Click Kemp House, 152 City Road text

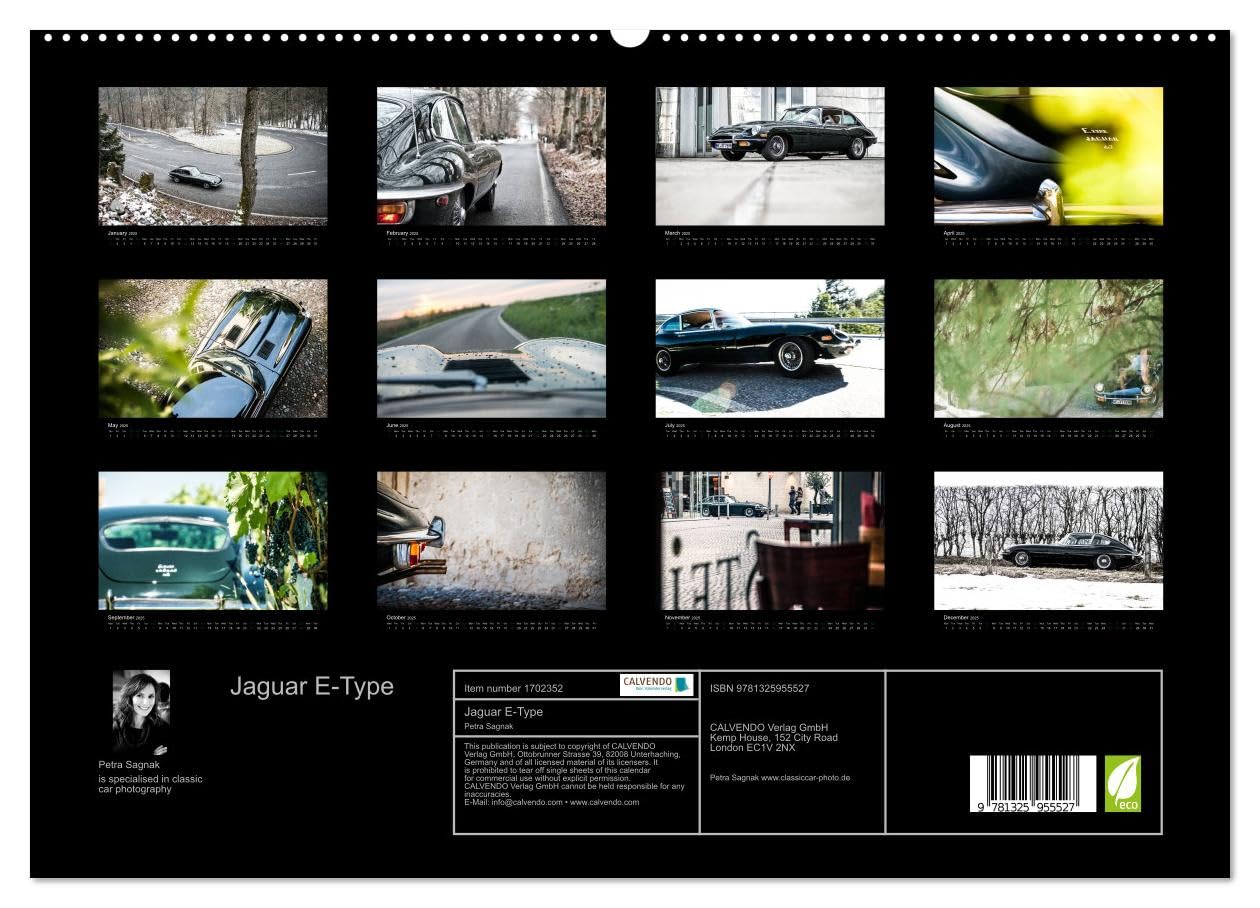click(x=774, y=737)
